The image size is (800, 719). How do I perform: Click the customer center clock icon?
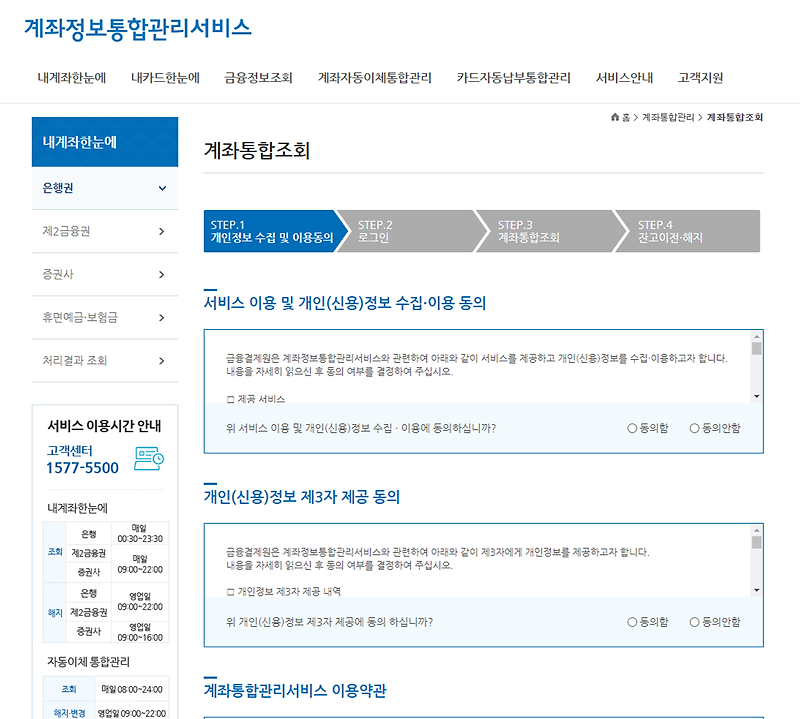click(149, 458)
